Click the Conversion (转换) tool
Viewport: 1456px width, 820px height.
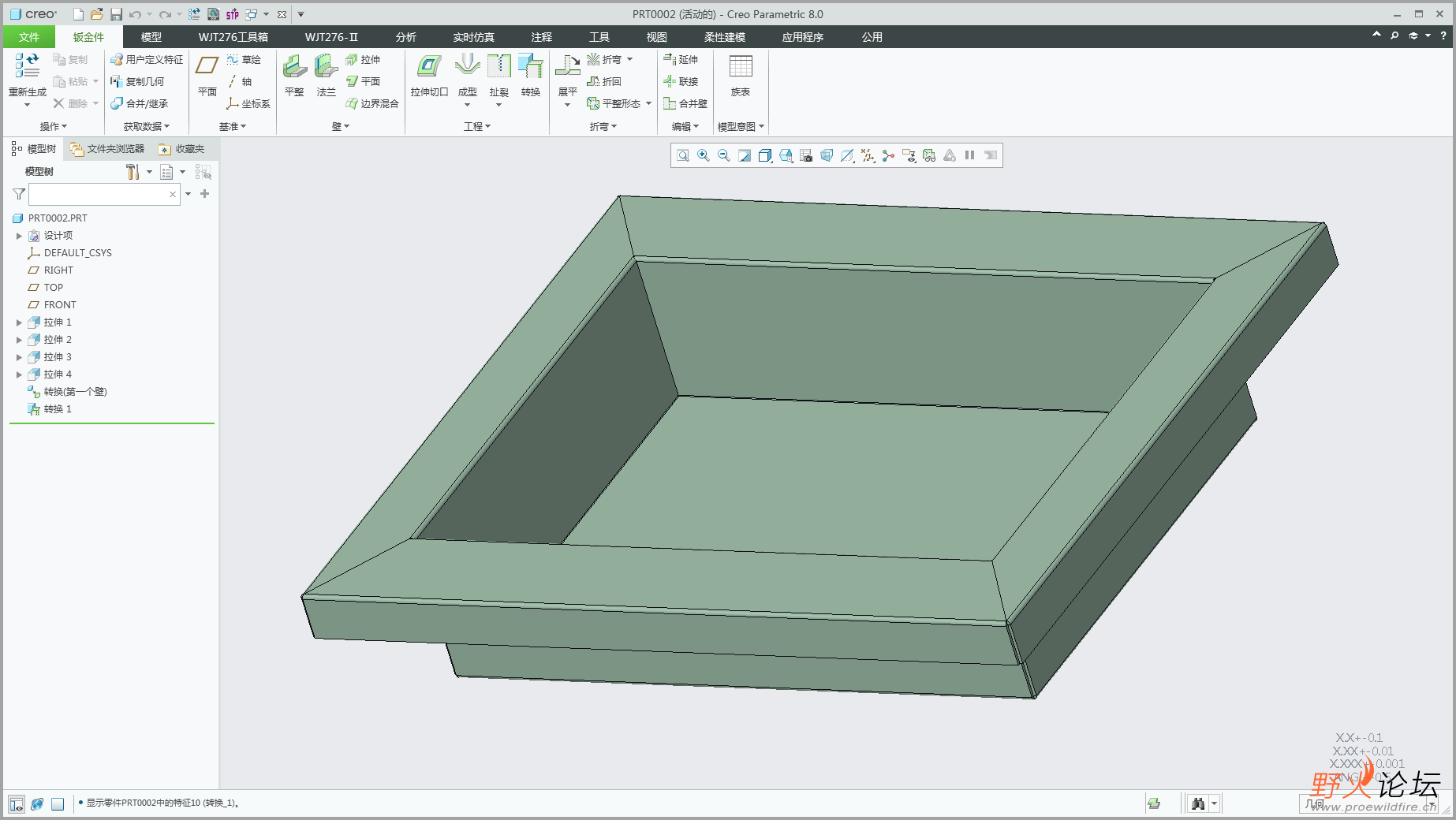click(531, 76)
